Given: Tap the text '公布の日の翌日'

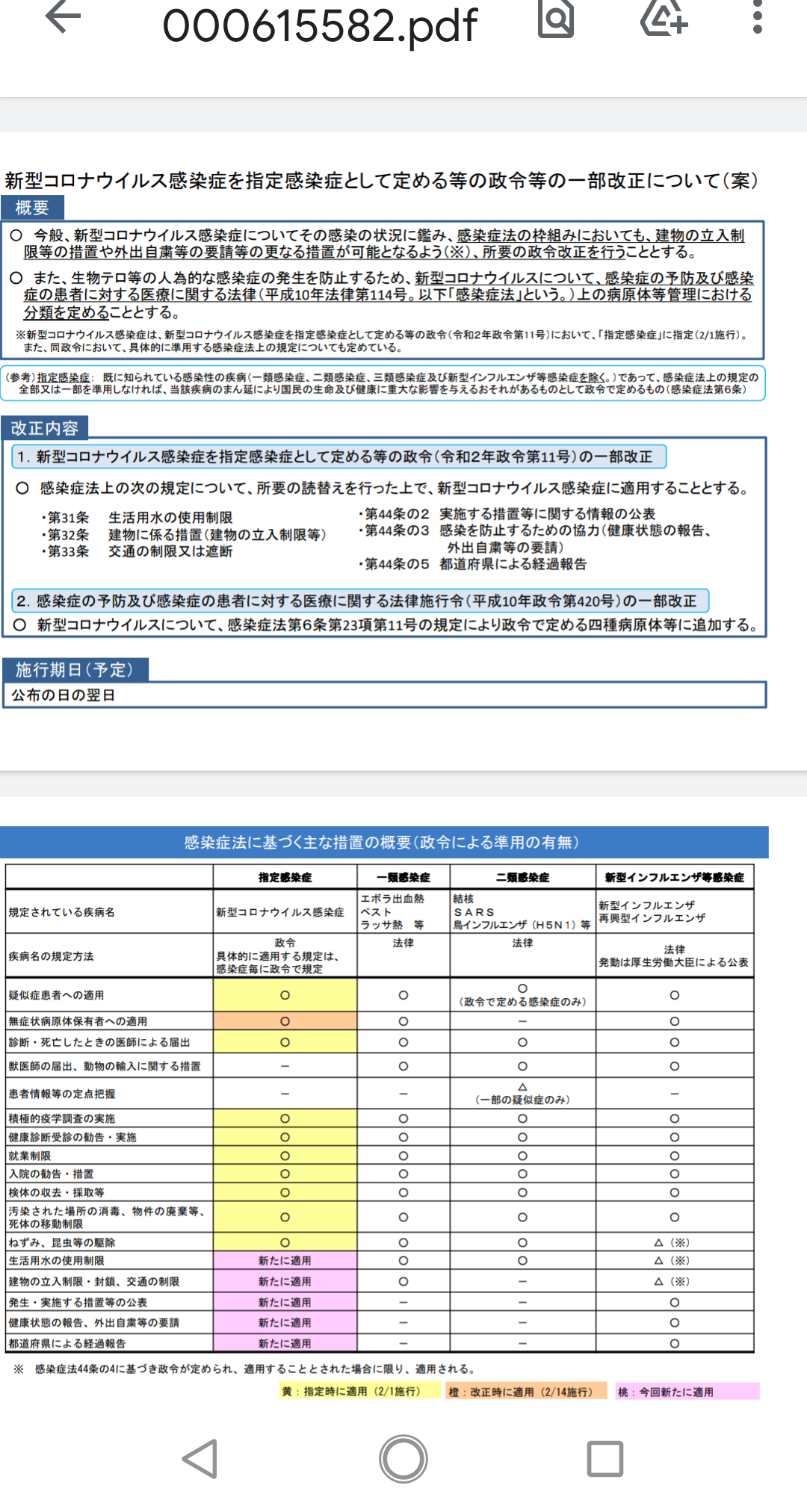Looking at the screenshot, I should point(64,695).
